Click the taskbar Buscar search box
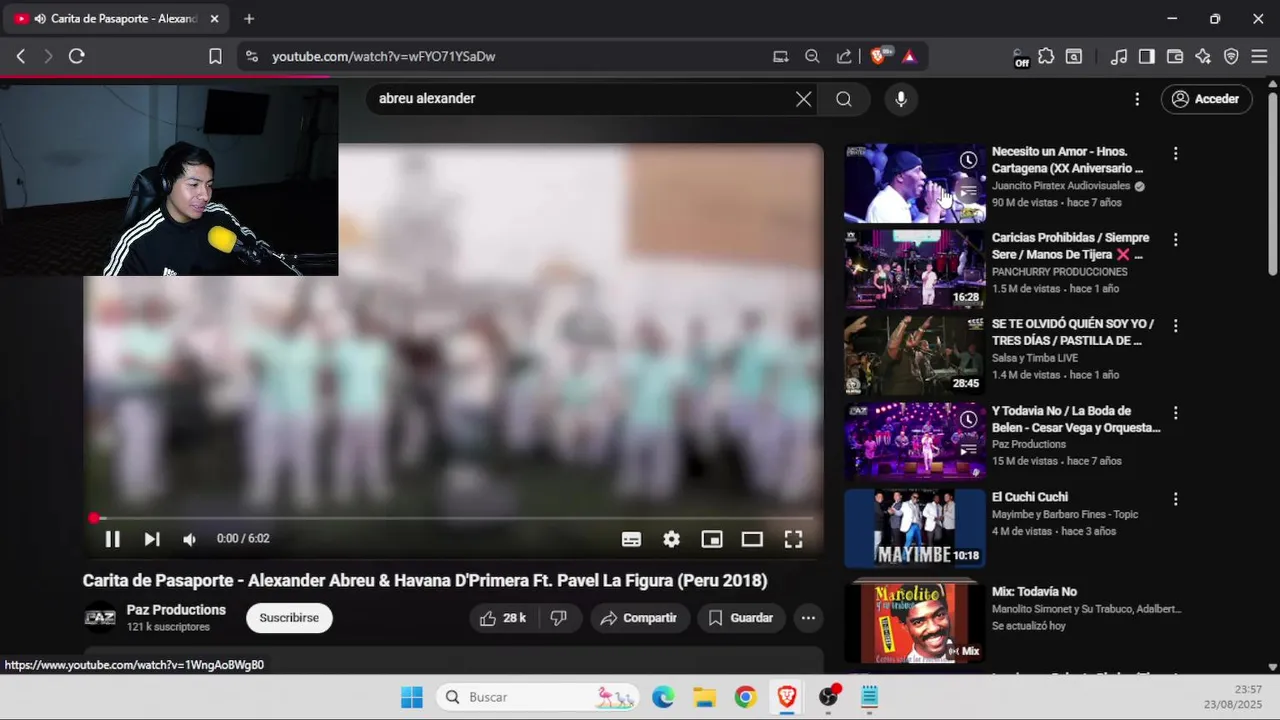 537,697
